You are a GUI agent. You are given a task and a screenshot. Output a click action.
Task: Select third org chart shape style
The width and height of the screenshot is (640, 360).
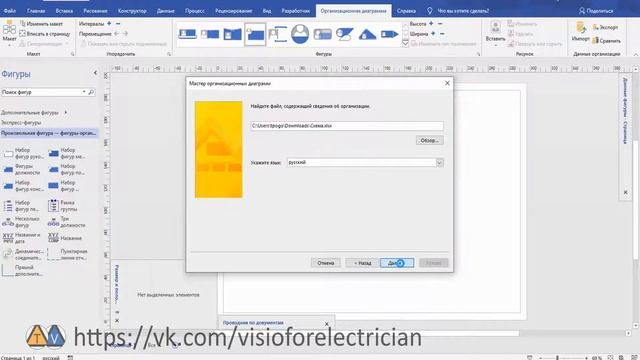pos(233,34)
